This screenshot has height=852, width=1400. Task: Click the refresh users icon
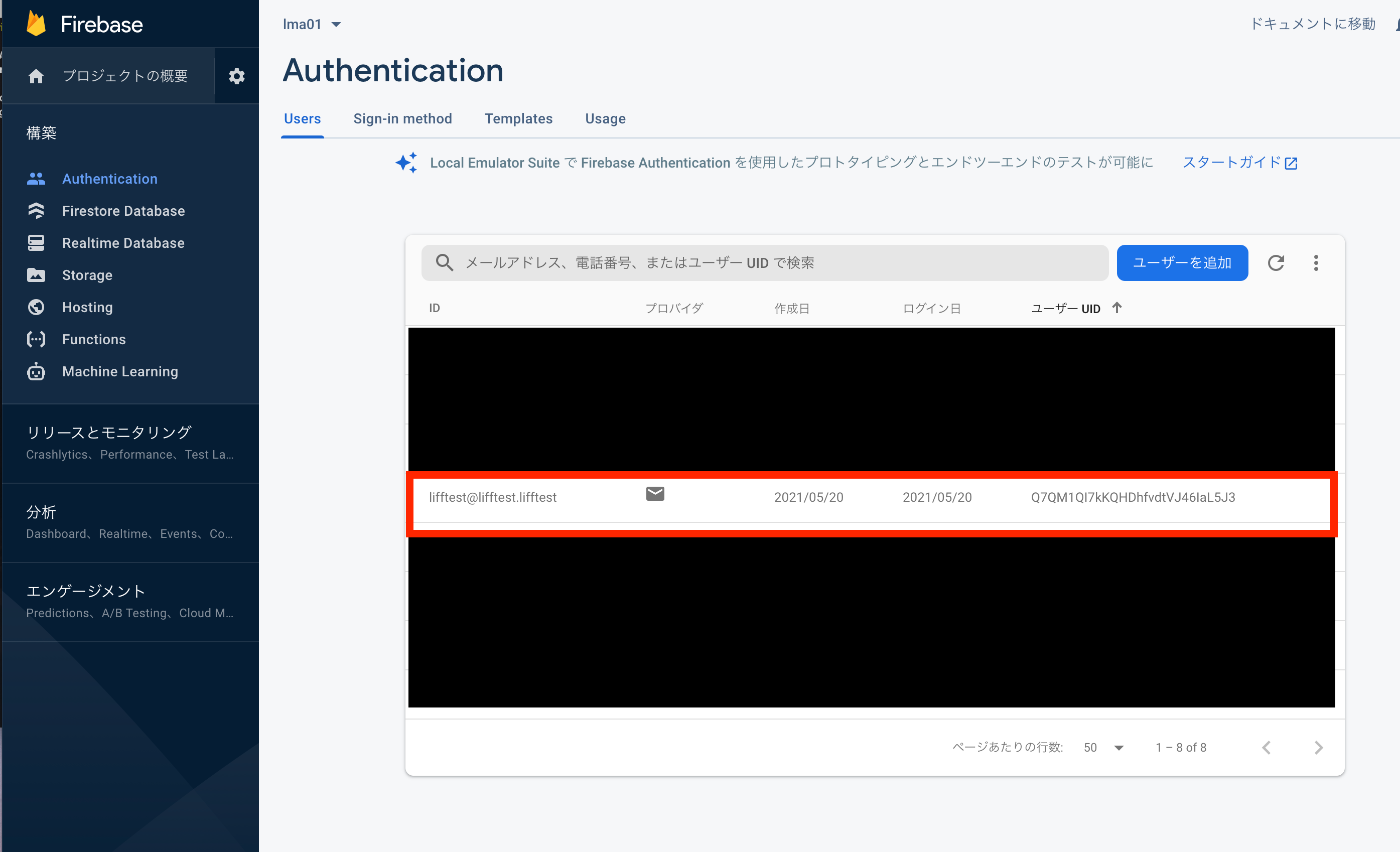[1276, 263]
